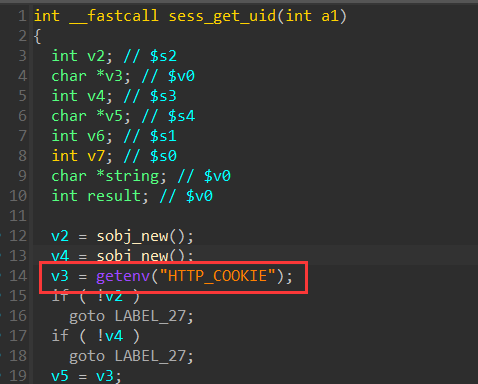This screenshot has width=478, height=384.
Task: Click parameter a1 in function signature
Action: click(330, 16)
